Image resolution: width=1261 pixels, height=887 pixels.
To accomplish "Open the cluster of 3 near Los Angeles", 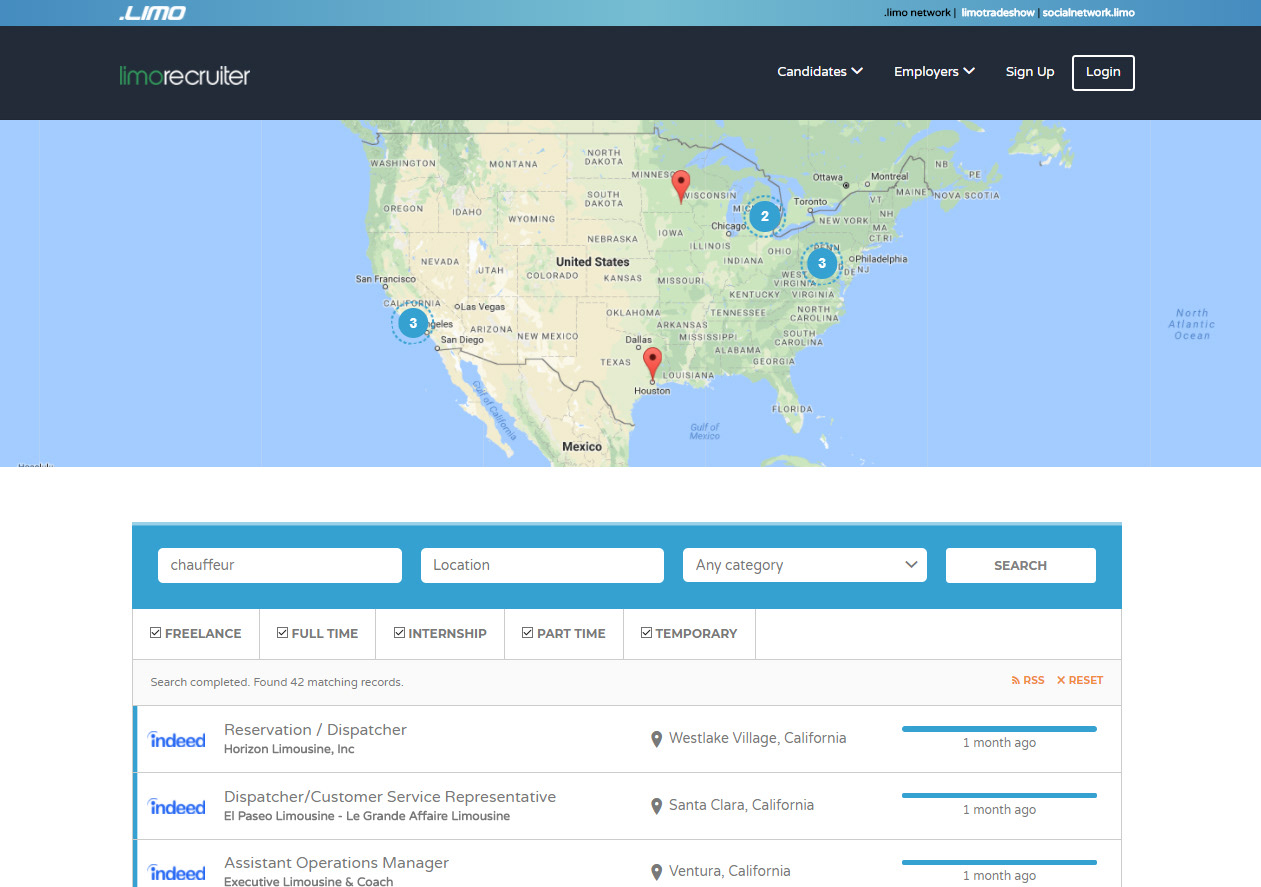I will [x=412, y=324].
